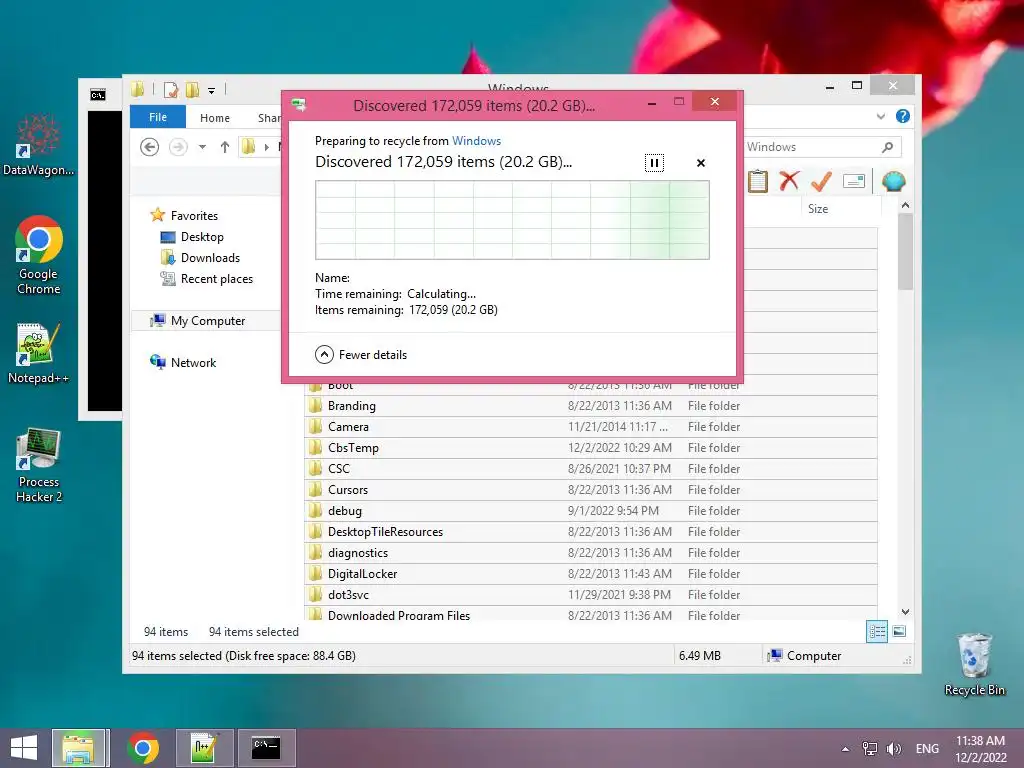This screenshot has height=768, width=1024.
Task: Expand the ribbon with the chevron
Action: (x=881, y=116)
